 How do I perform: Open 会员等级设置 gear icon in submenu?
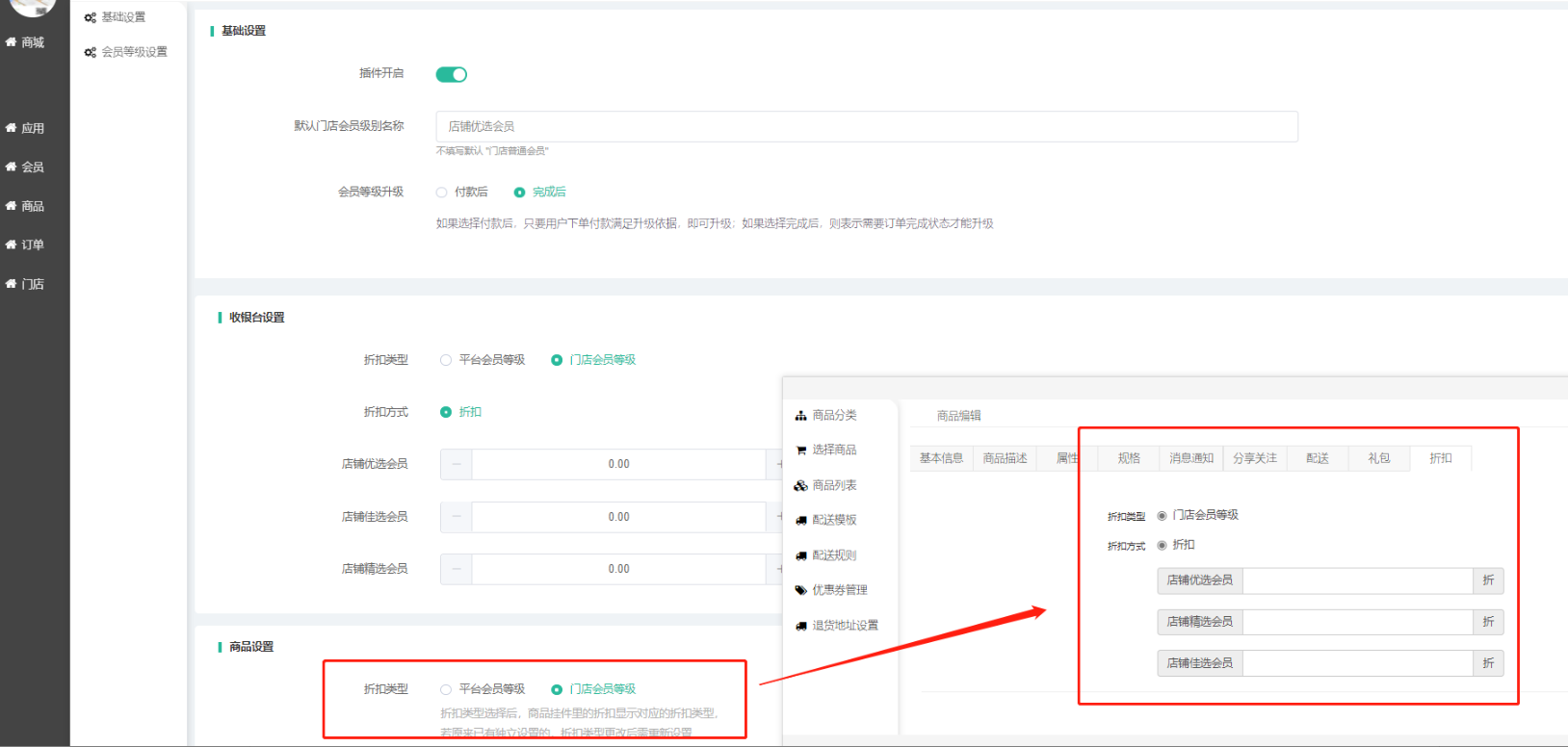(90, 52)
